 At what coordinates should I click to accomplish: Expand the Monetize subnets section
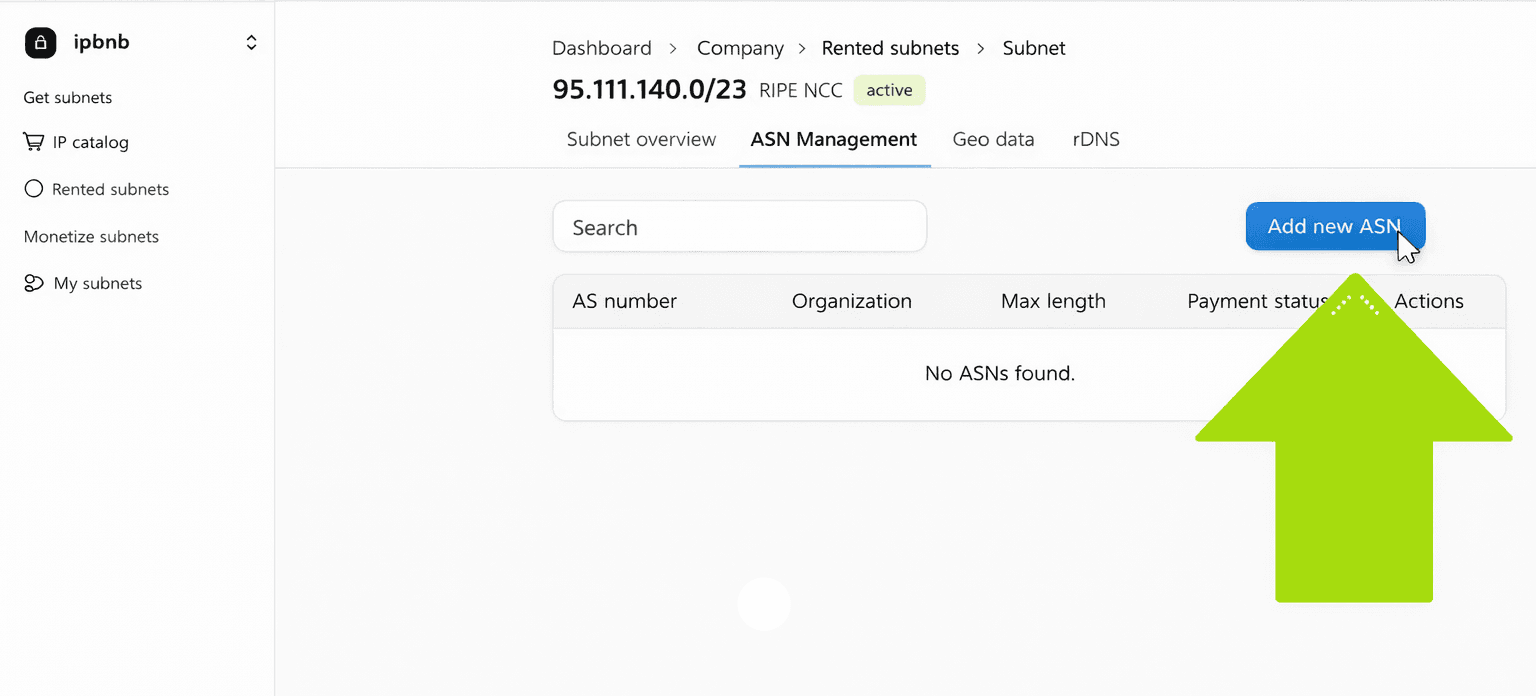tap(91, 236)
